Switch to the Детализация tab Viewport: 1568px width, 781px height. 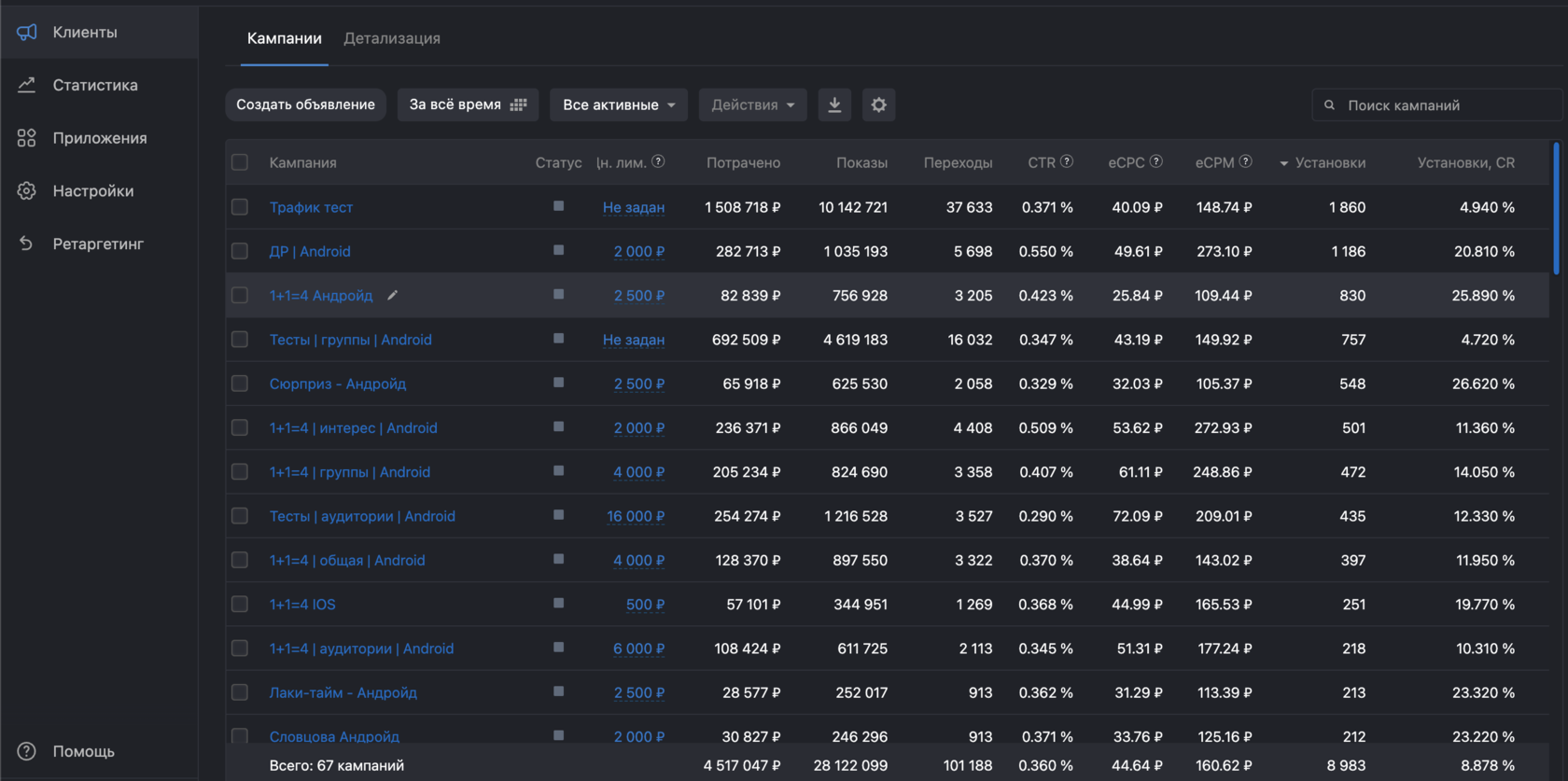click(x=392, y=38)
